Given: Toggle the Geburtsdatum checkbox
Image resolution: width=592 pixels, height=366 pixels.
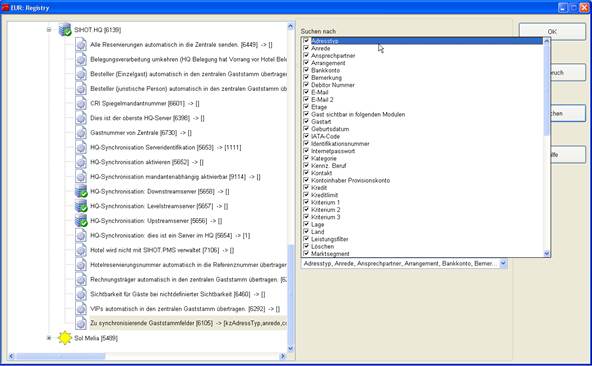Looking at the screenshot, I should (x=306, y=129).
